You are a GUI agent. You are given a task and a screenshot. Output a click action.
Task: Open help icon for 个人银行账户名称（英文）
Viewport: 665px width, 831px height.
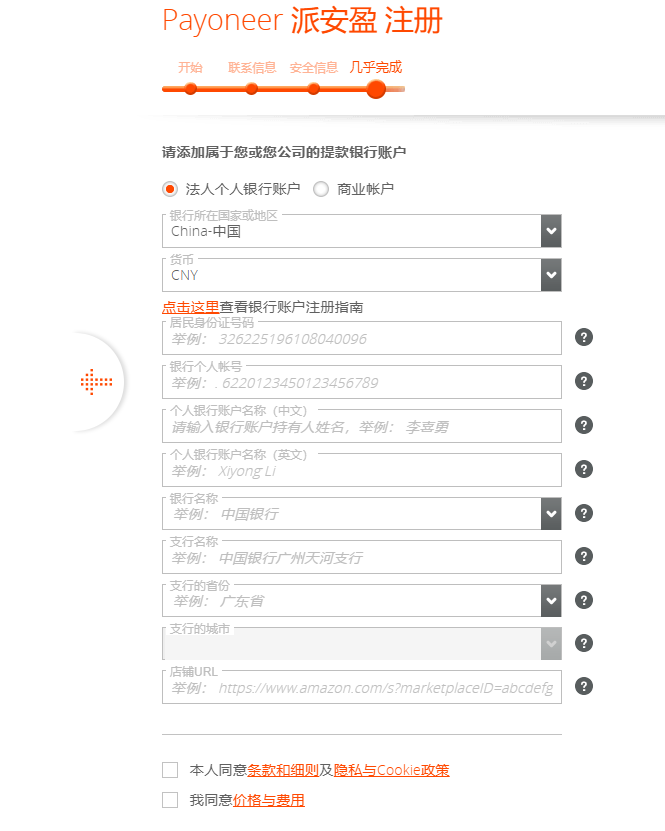pos(585,469)
